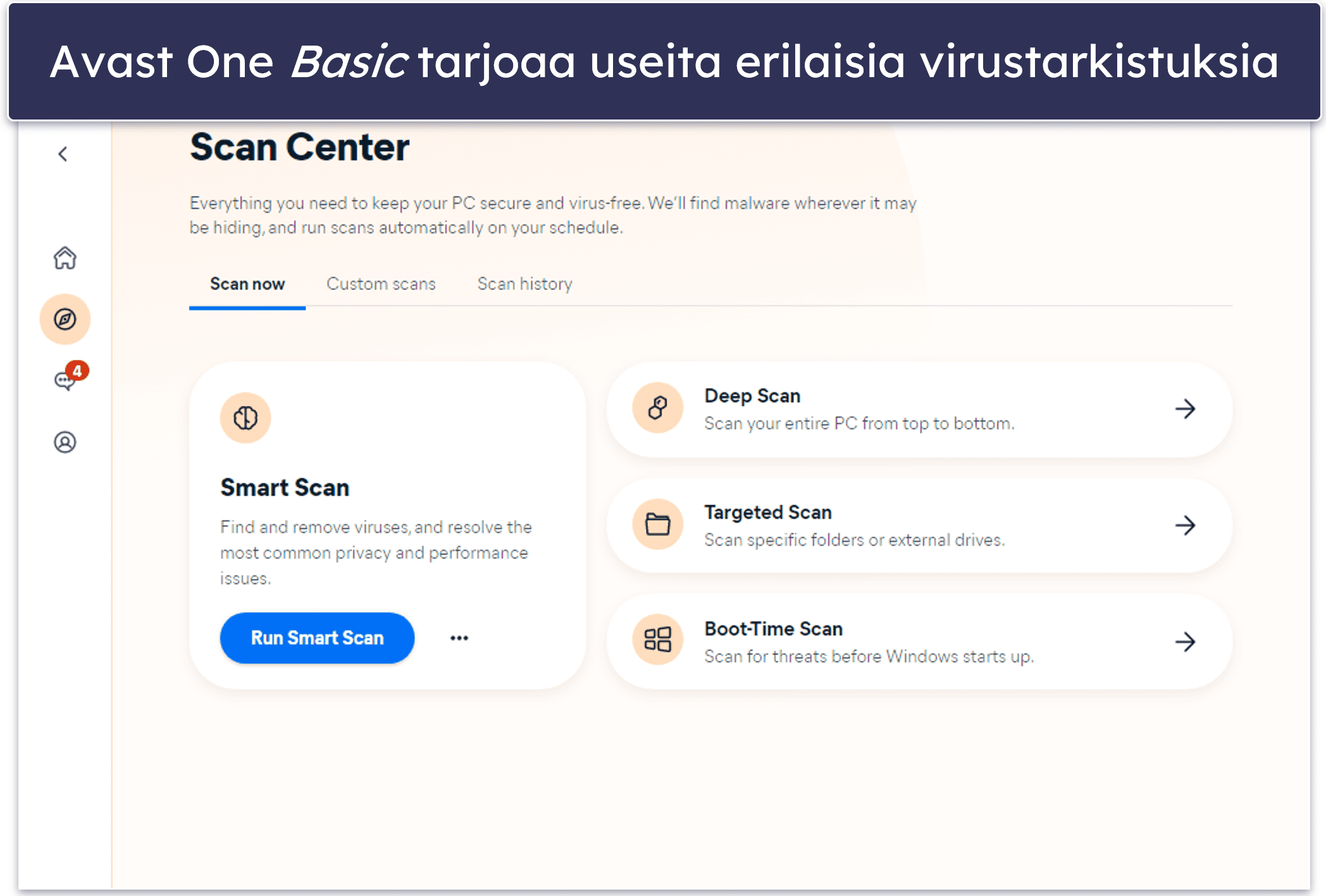Click the red 4 notification badge

click(x=77, y=371)
